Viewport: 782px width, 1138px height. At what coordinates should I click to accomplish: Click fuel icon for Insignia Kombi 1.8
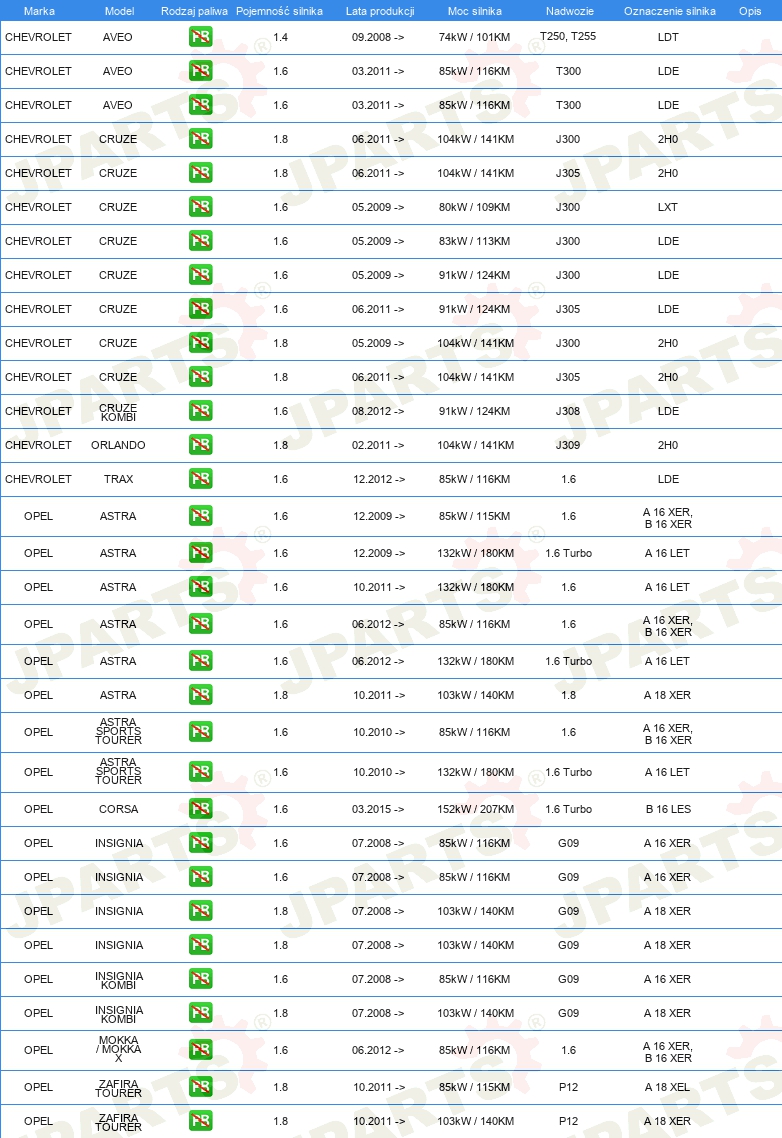[200, 1013]
